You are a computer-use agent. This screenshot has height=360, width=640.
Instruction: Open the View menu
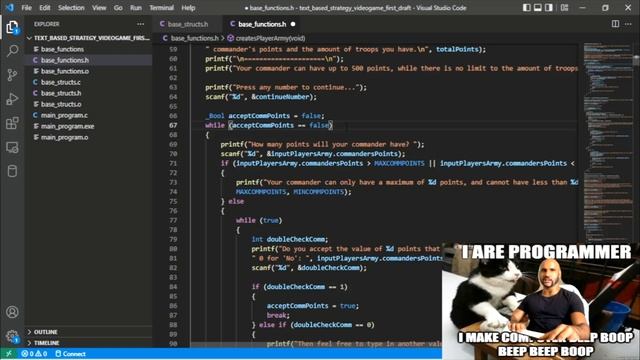[99, 8]
